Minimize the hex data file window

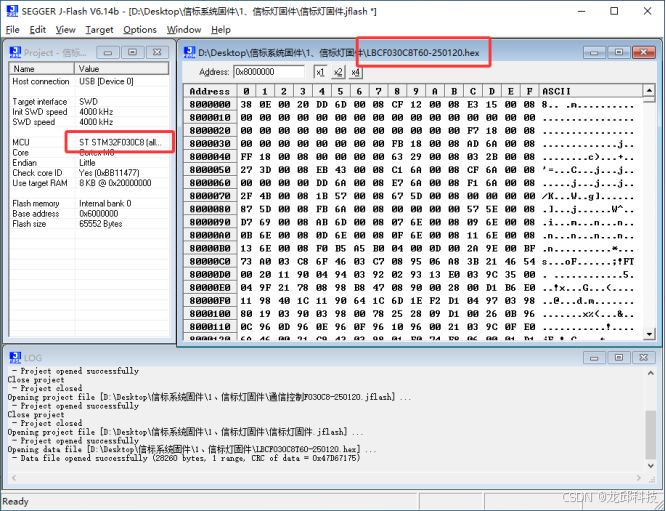[x=594, y=52]
